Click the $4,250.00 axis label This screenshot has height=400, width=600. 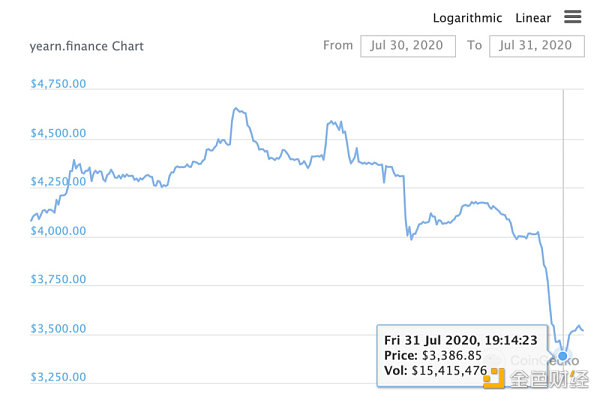coord(58,182)
